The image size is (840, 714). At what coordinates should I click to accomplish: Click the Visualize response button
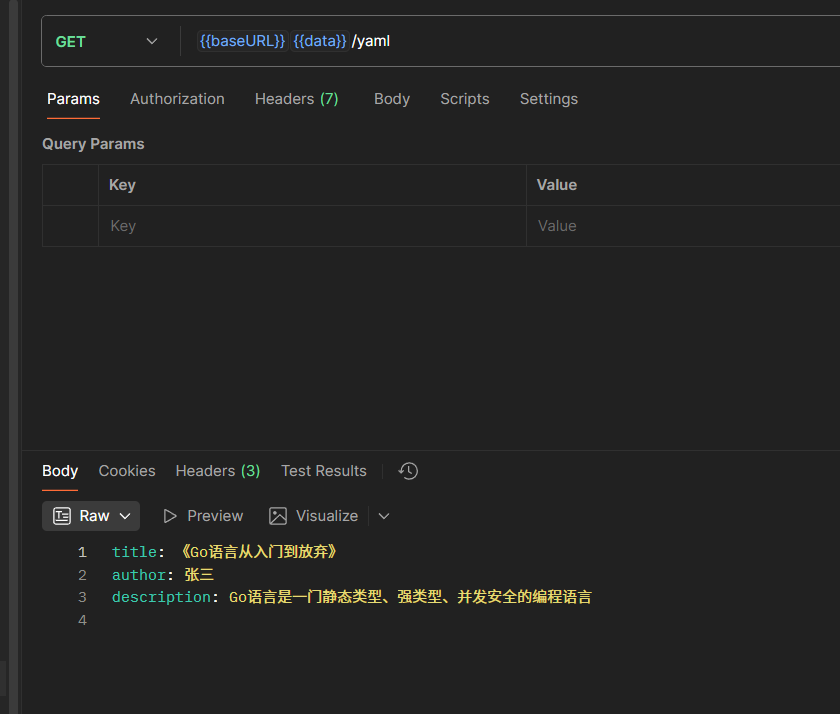(313, 516)
